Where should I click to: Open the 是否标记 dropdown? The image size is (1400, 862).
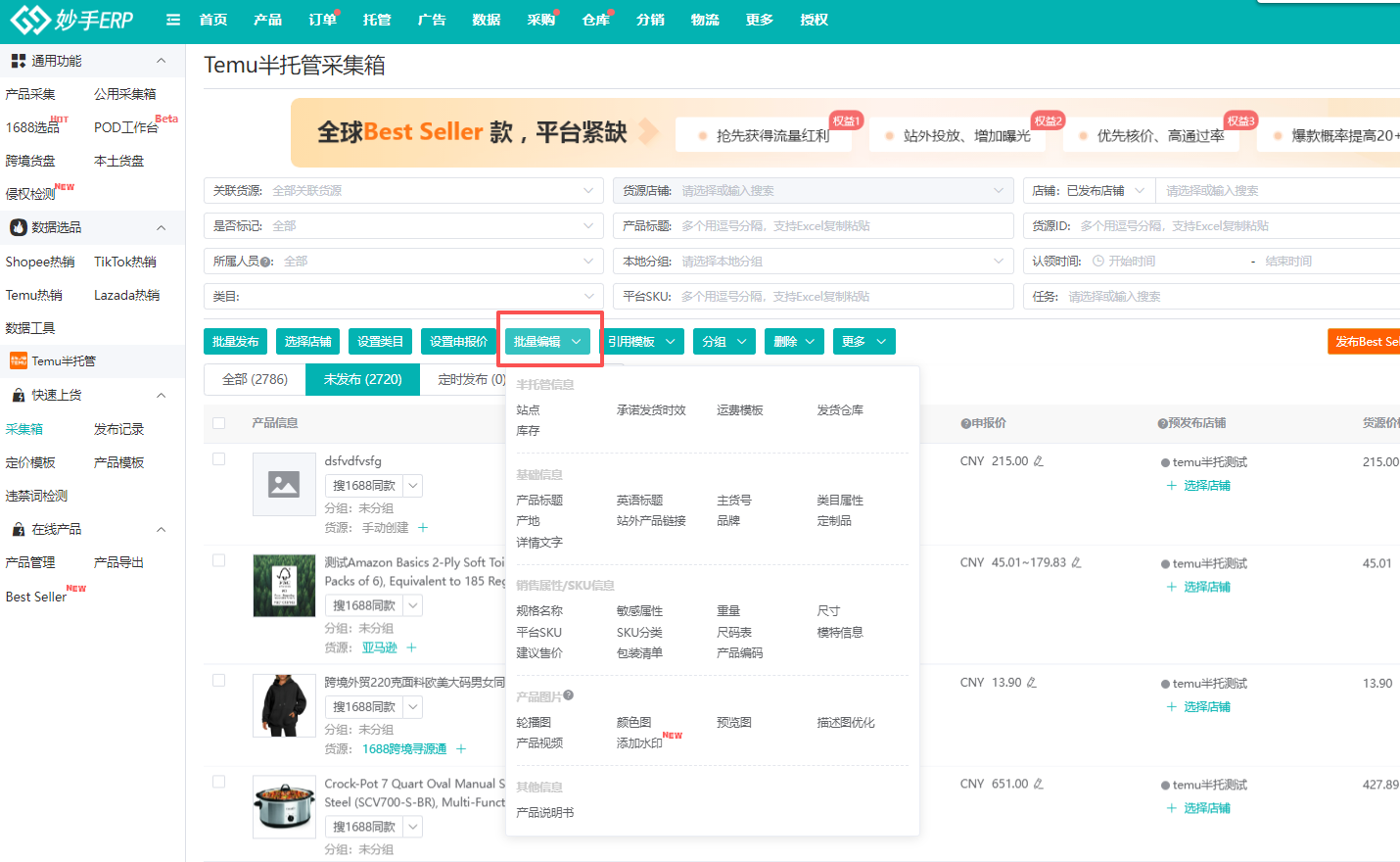pos(403,226)
